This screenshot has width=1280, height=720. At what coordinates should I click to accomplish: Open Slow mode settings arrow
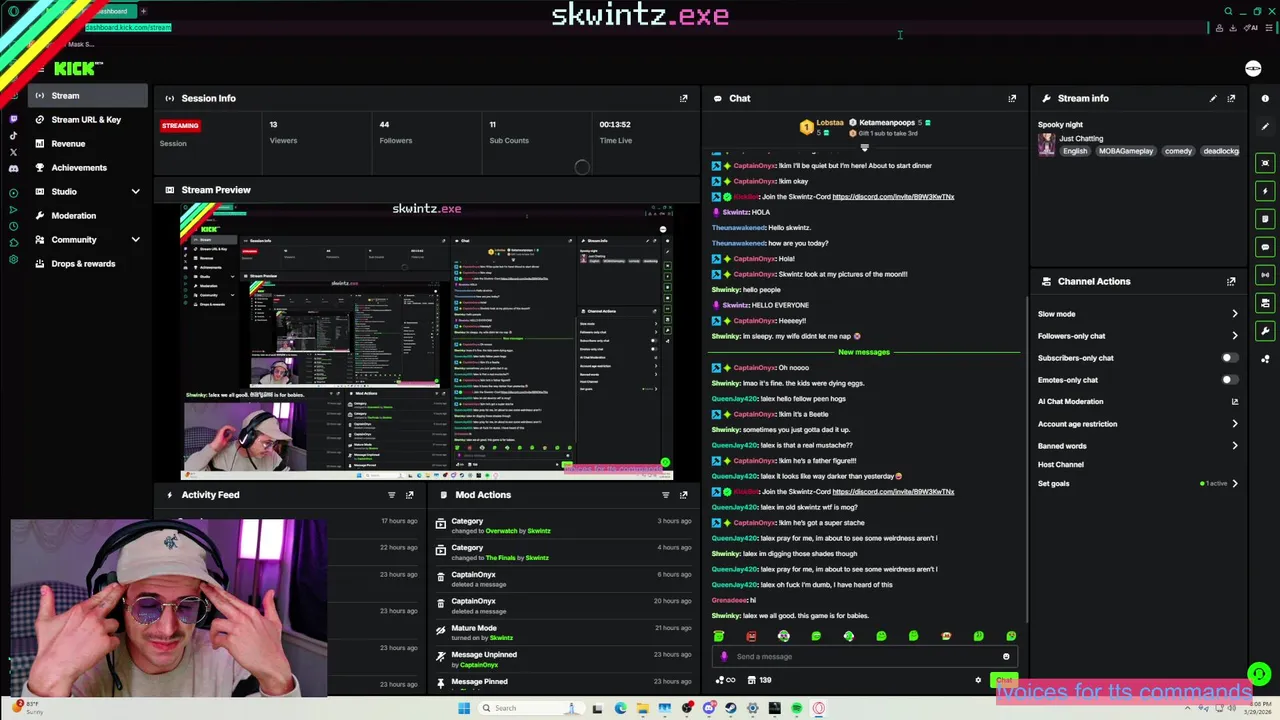tap(1235, 314)
